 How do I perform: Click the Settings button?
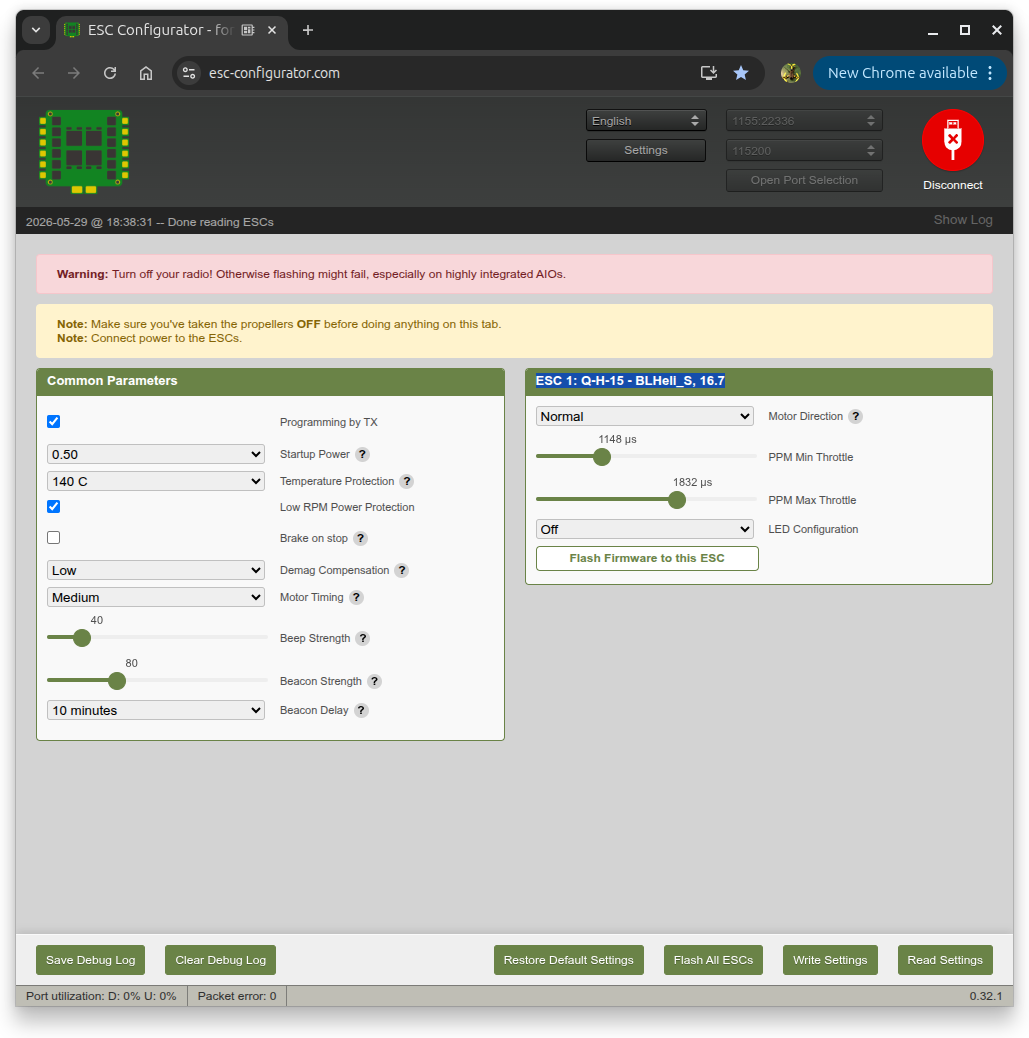pyautogui.click(x=646, y=150)
